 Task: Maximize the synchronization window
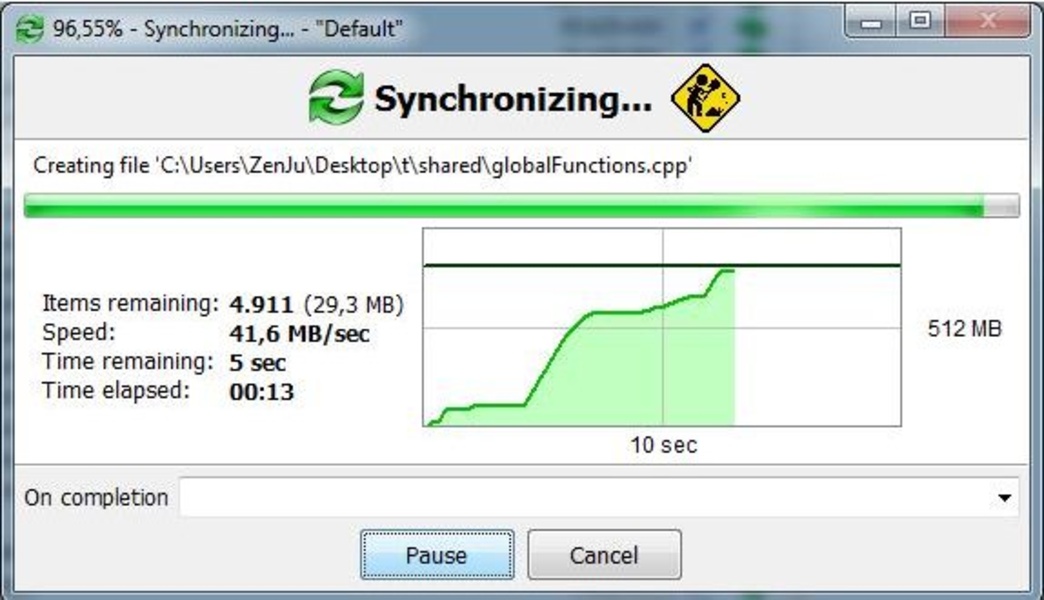click(x=920, y=21)
